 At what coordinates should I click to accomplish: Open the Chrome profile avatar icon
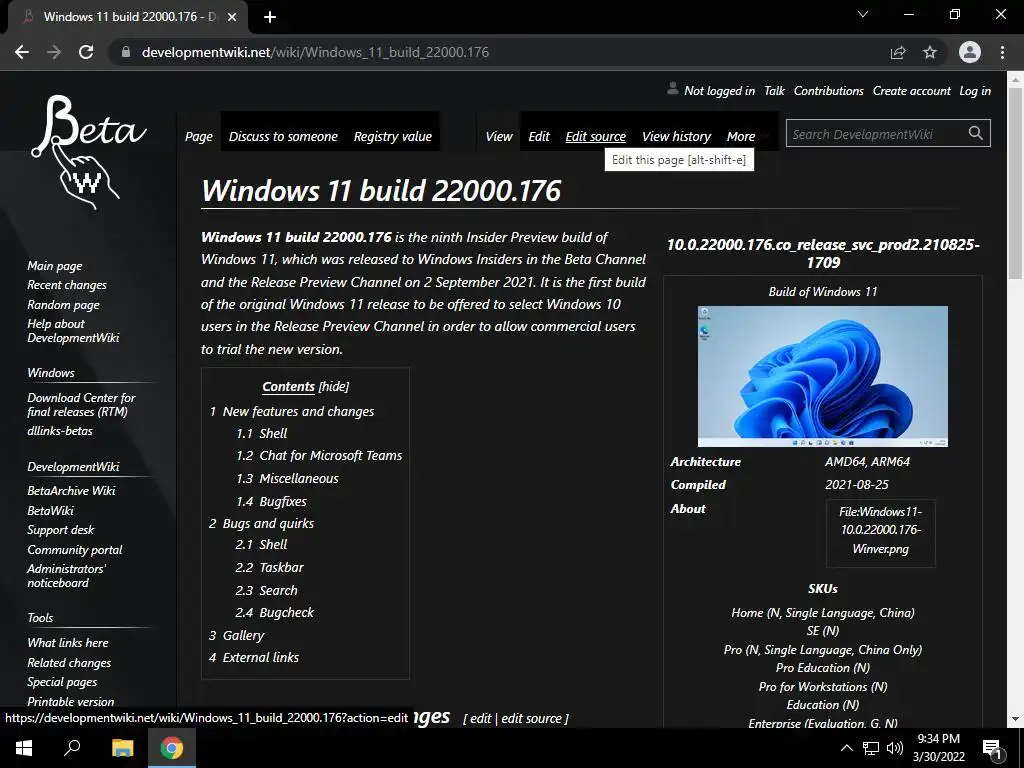[x=970, y=52]
